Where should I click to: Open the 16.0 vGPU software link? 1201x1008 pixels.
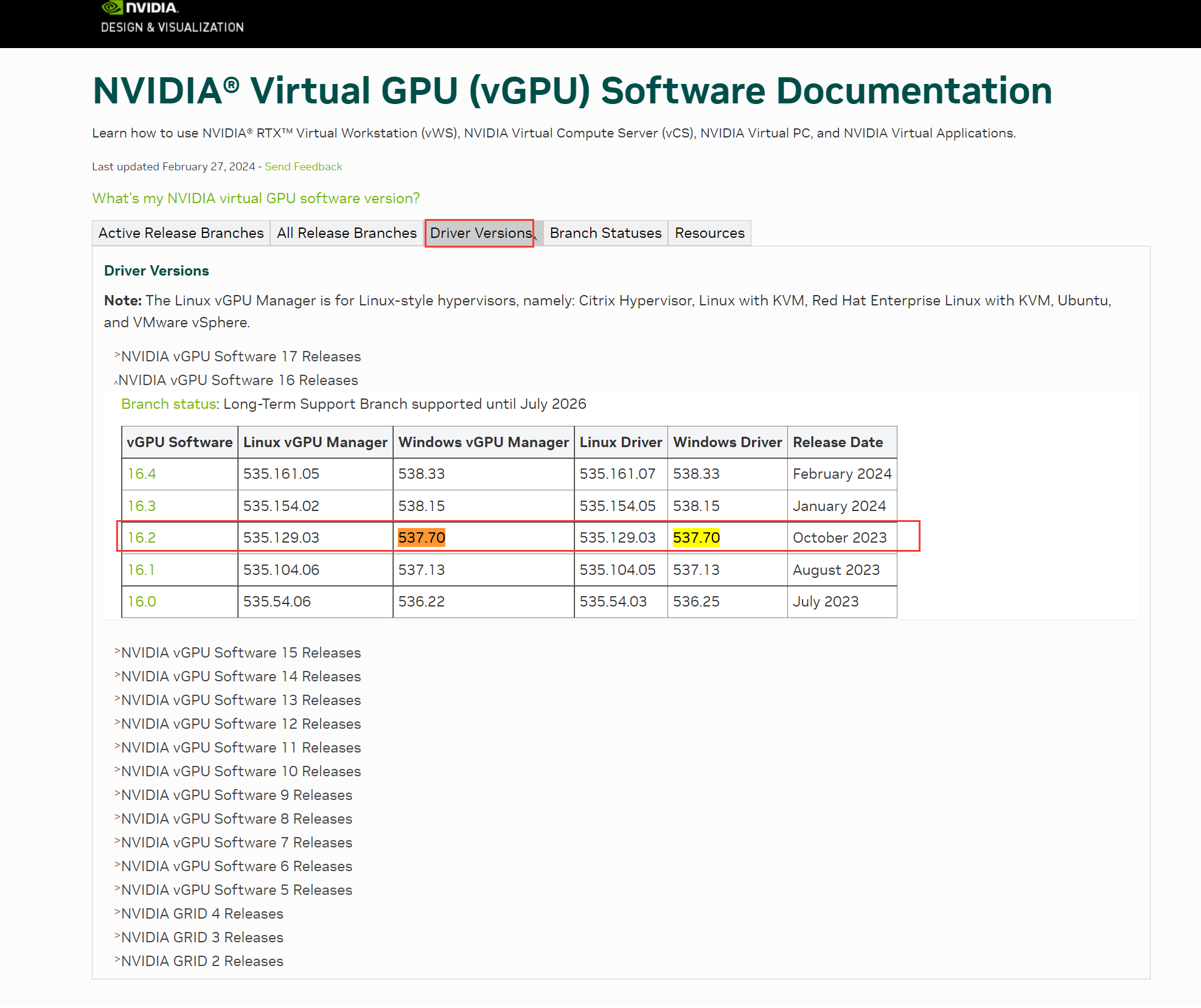coord(142,602)
